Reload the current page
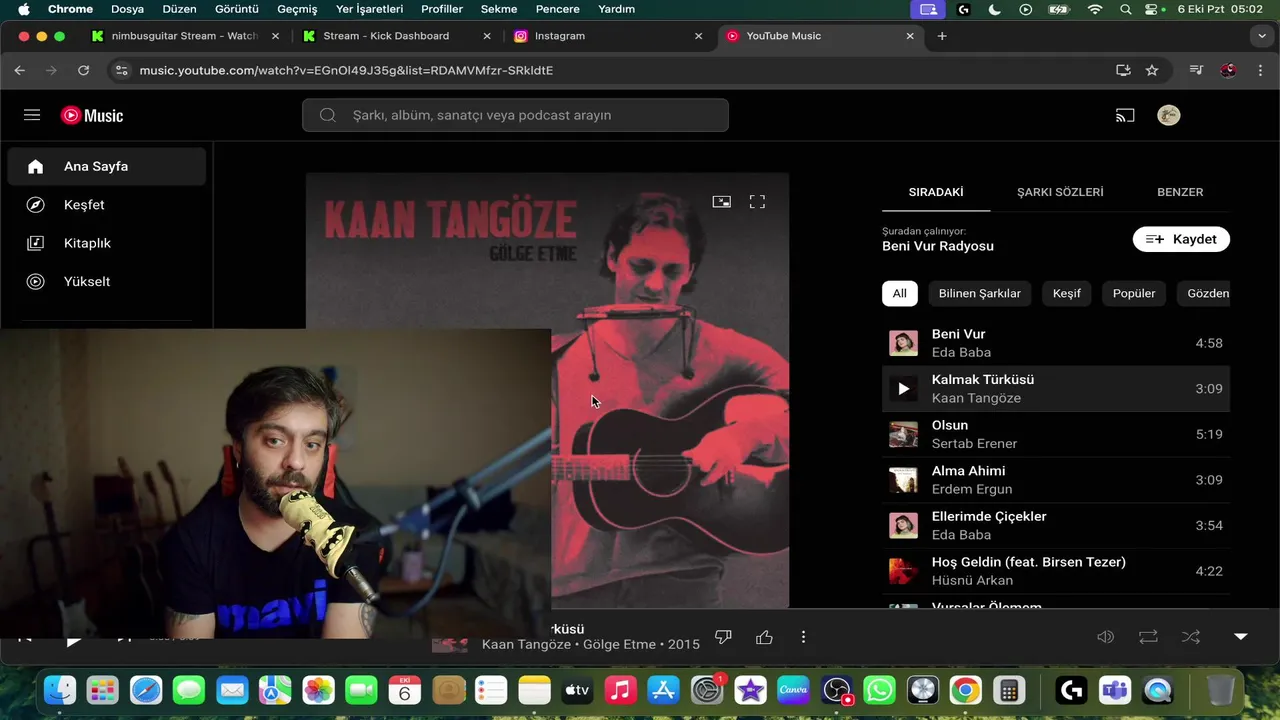Screen dimensions: 1280x720 click(83, 70)
